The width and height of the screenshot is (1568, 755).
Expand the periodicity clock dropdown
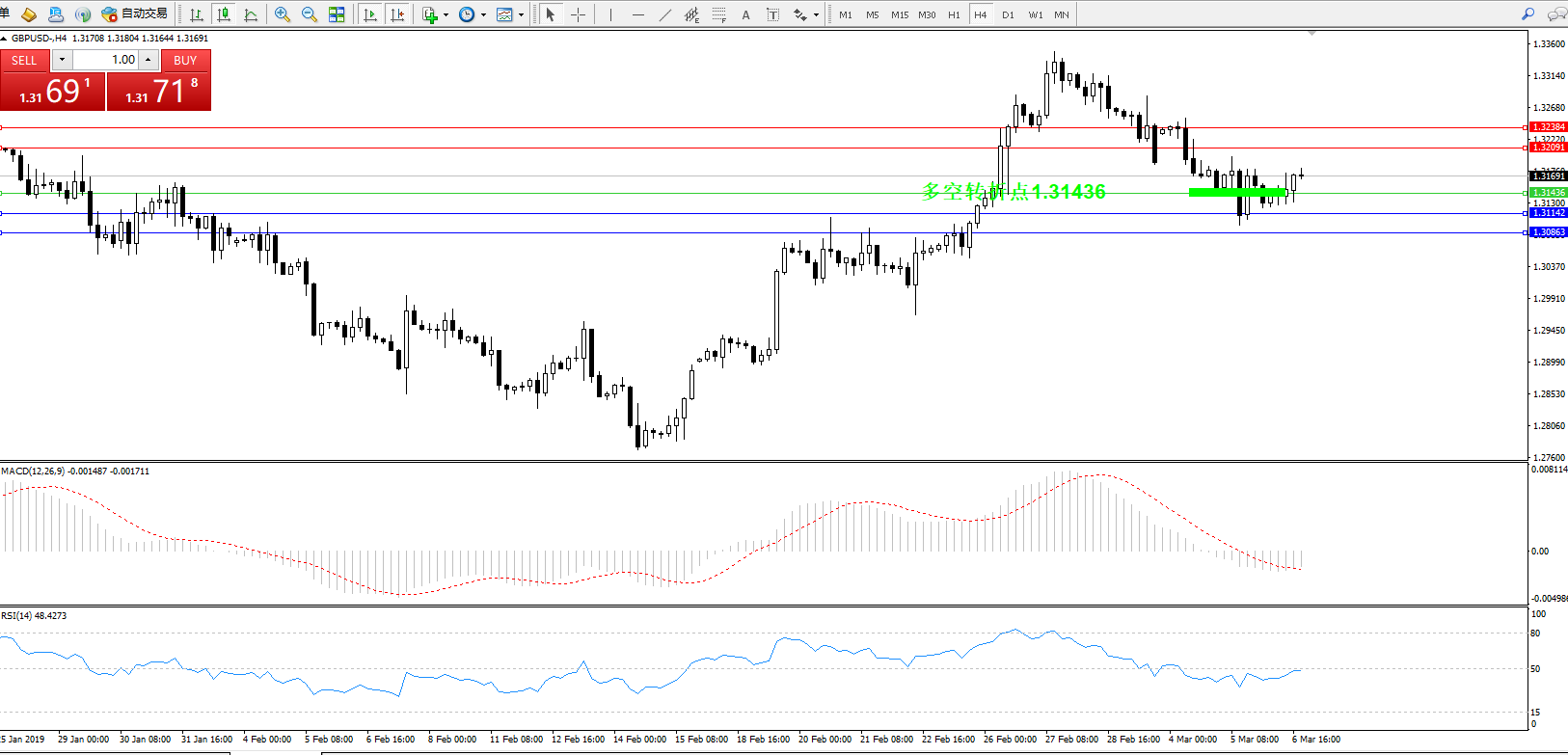[x=483, y=14]
